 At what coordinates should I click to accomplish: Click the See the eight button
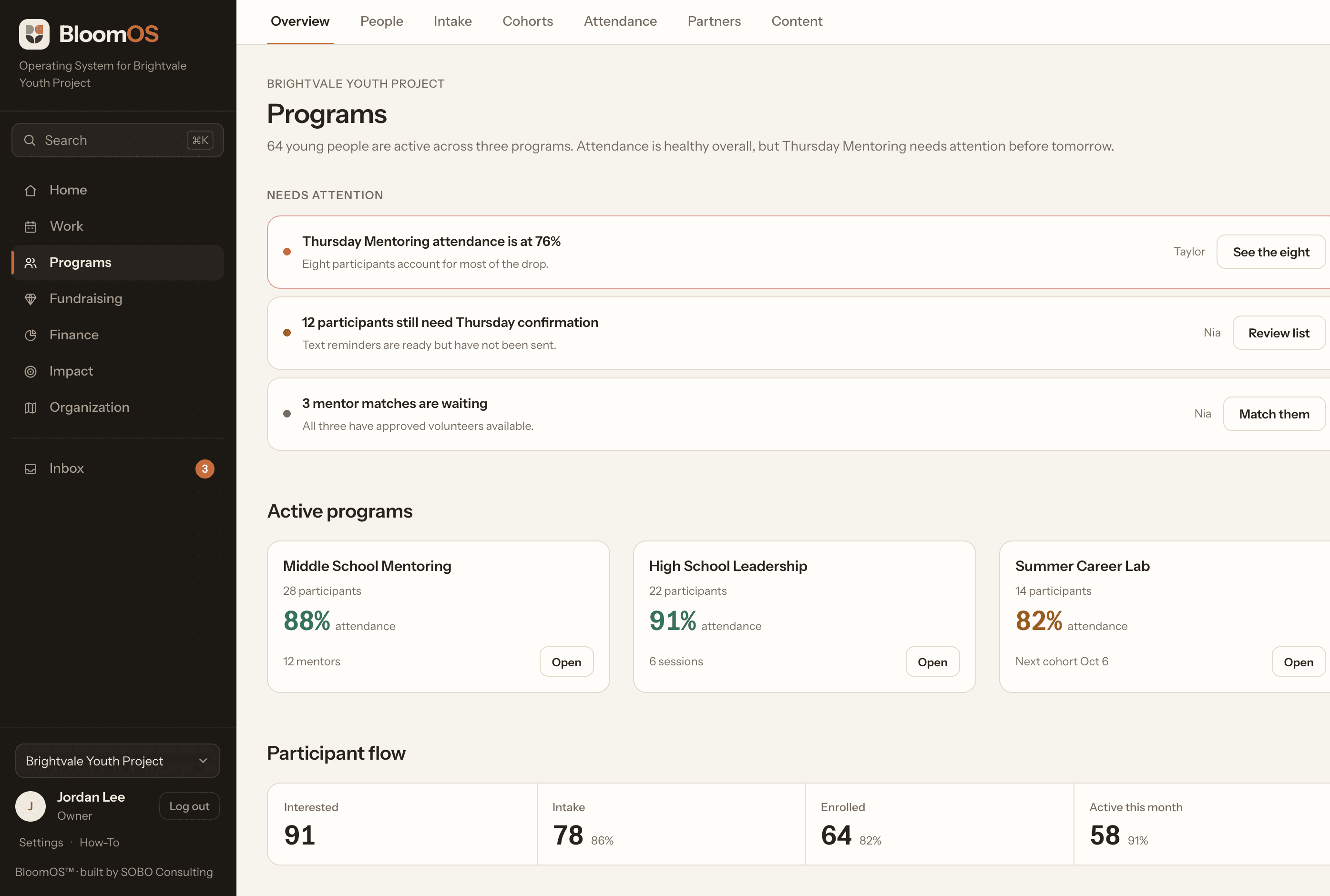coord(1270,252)
